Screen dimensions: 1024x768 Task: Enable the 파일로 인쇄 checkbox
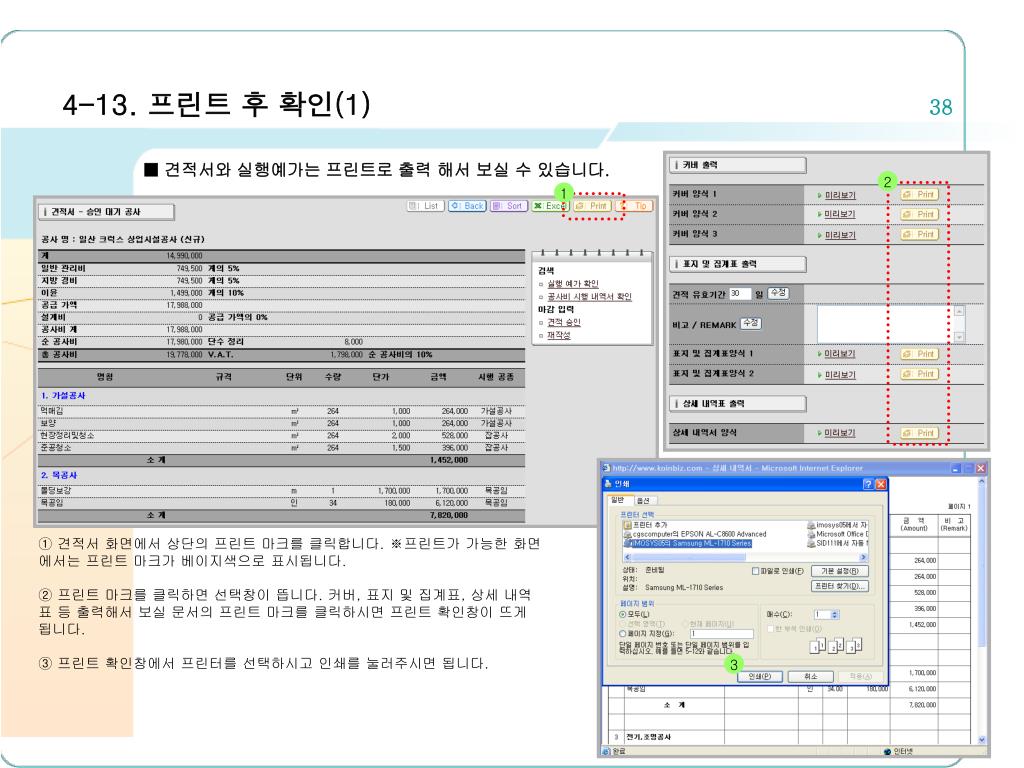(756, 571)
